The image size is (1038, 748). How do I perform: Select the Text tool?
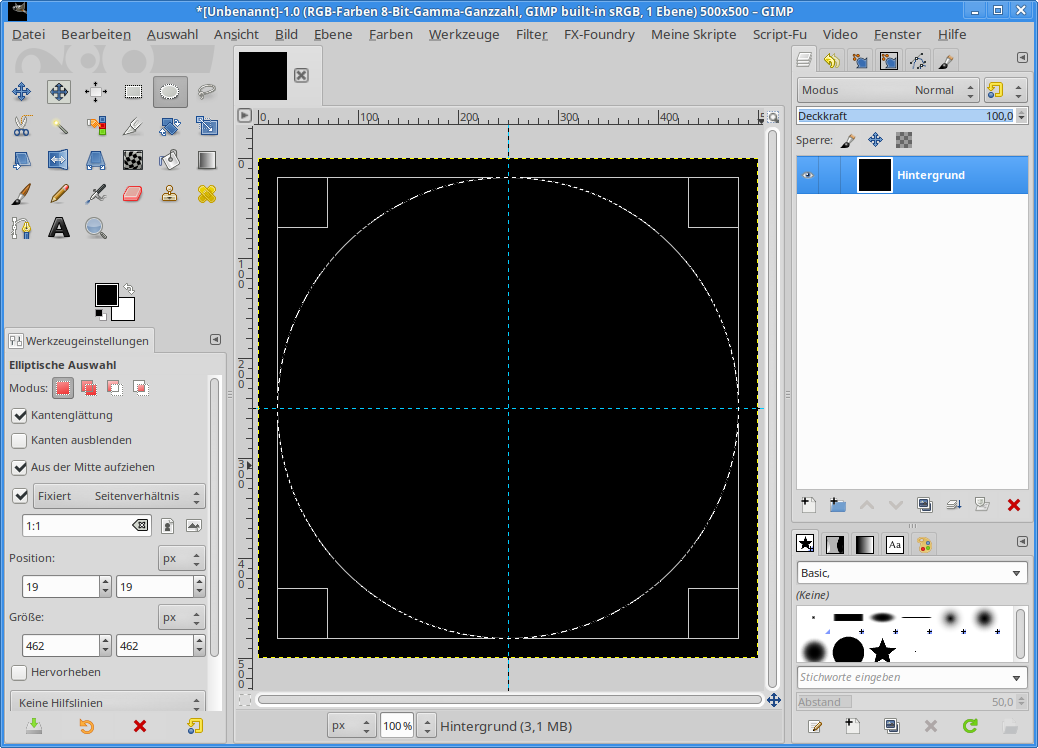(59, 228)
